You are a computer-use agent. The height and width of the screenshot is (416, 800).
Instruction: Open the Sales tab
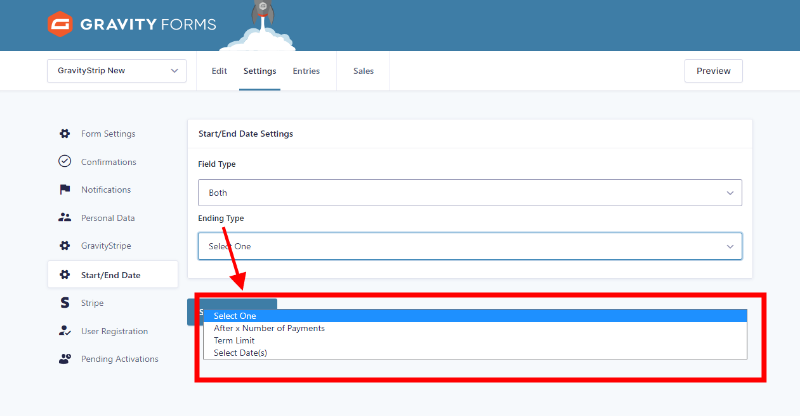click(363, 71)
